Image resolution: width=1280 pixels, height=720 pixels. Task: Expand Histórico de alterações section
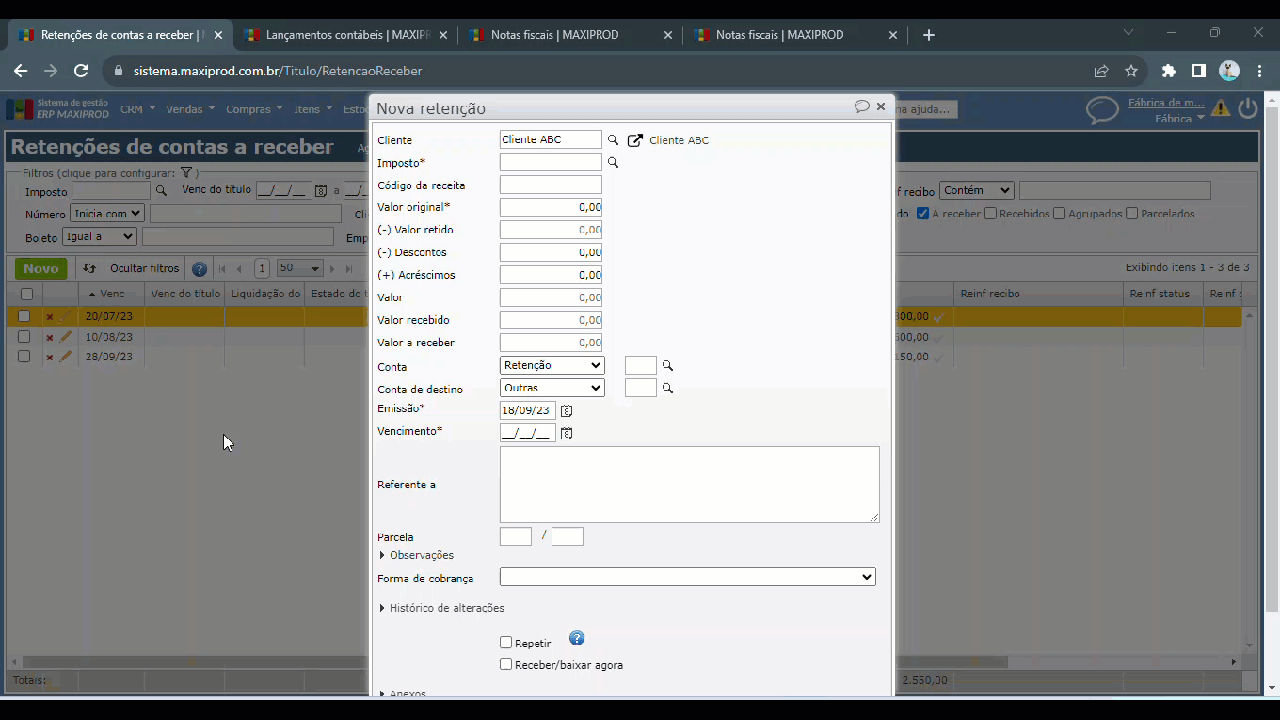[445, 608]
